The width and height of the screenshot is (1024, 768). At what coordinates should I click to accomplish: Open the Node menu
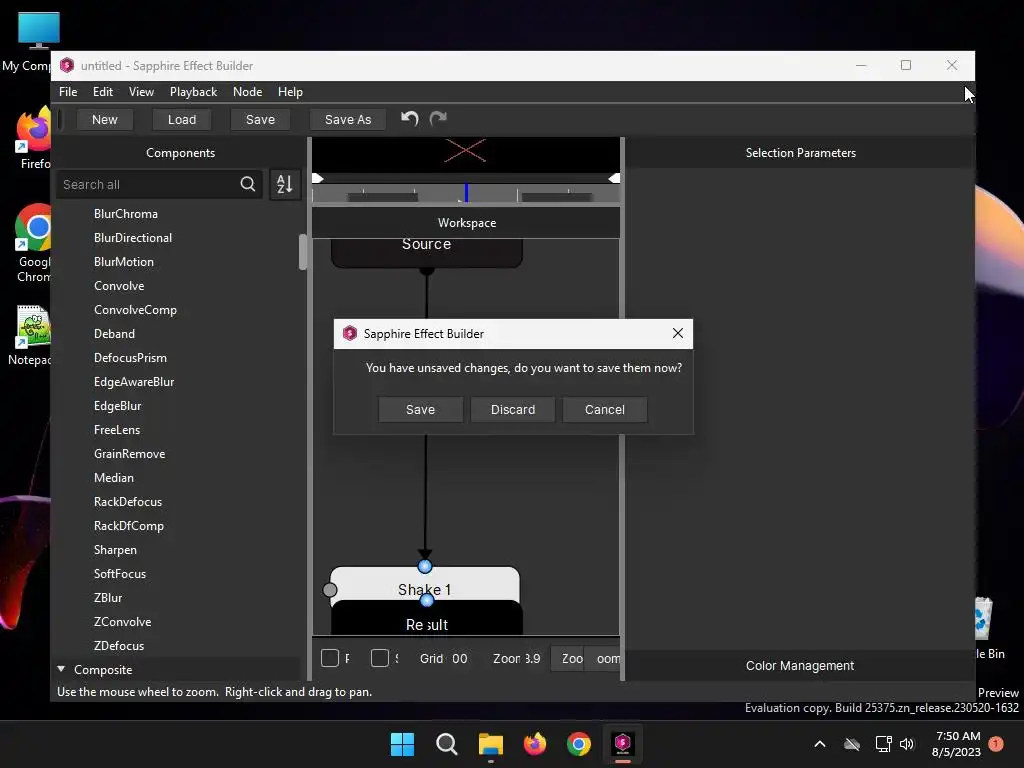click(x=248, y=92)
